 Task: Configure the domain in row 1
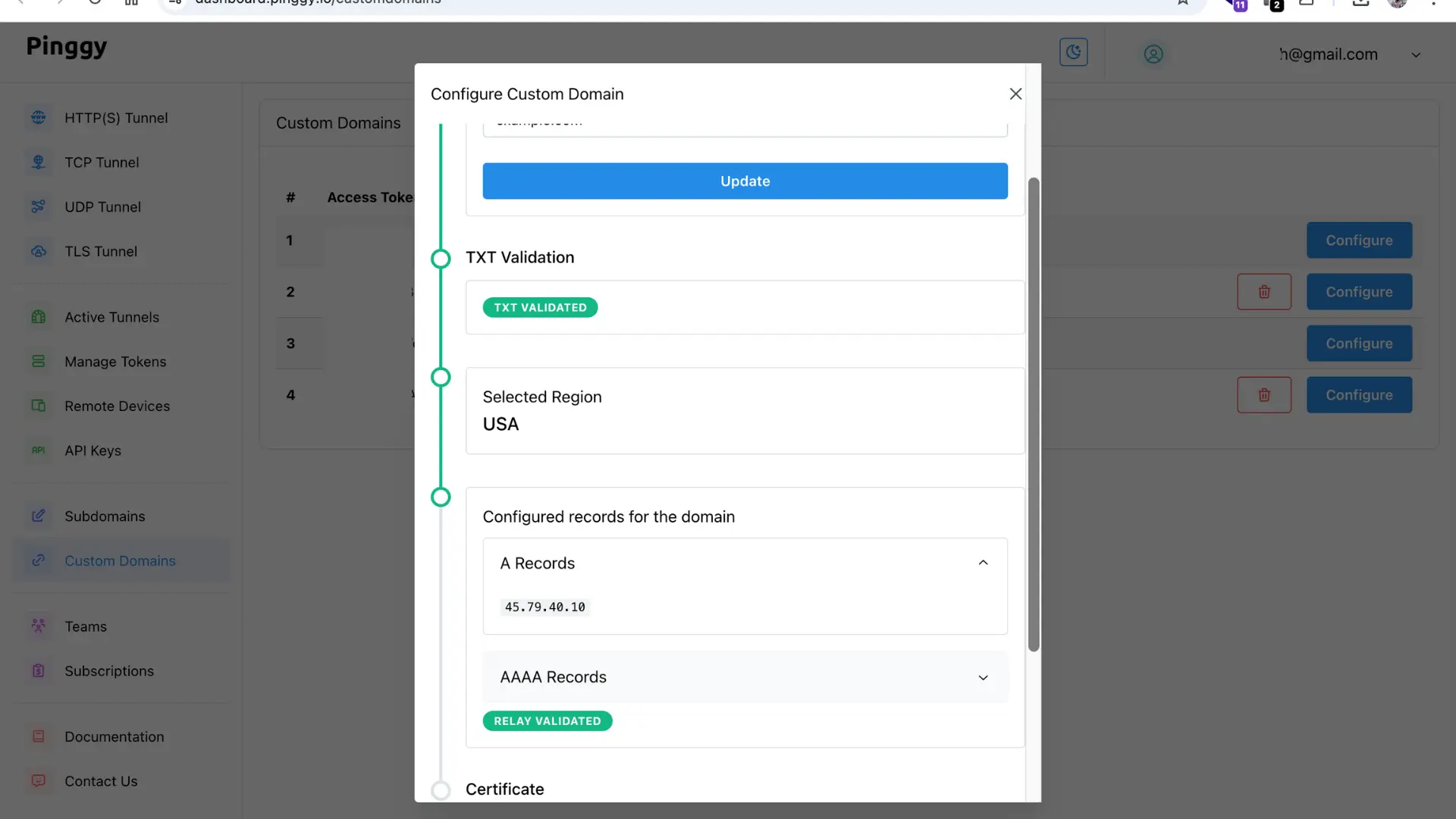1359,240
